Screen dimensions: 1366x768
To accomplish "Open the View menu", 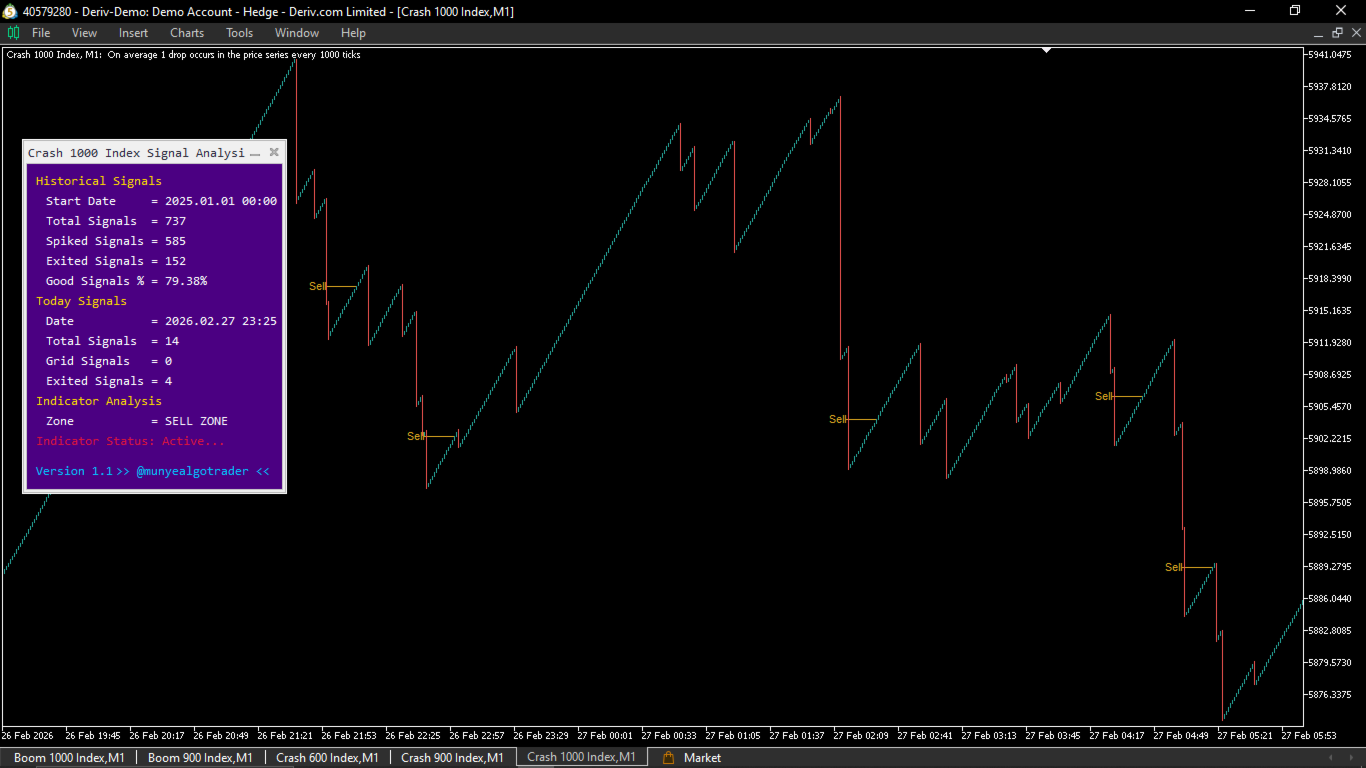I will point(85,33).
